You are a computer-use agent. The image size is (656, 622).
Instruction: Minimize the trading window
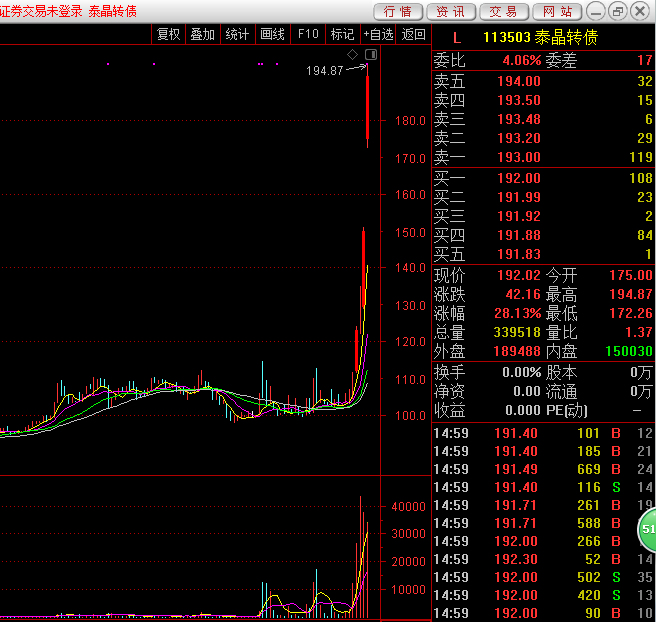596,11
